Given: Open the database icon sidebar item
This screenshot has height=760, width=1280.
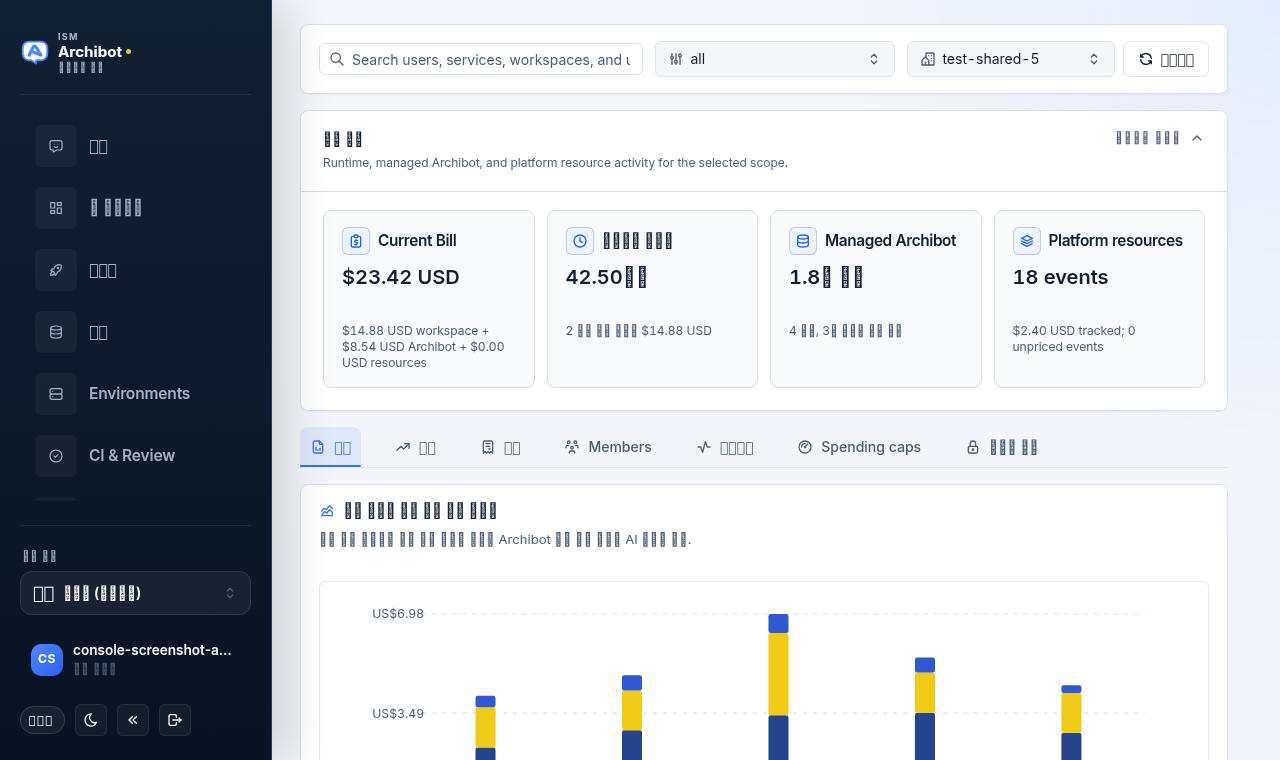Looking at the screenshot, I should pyautogui.click(x=56, y=332).
